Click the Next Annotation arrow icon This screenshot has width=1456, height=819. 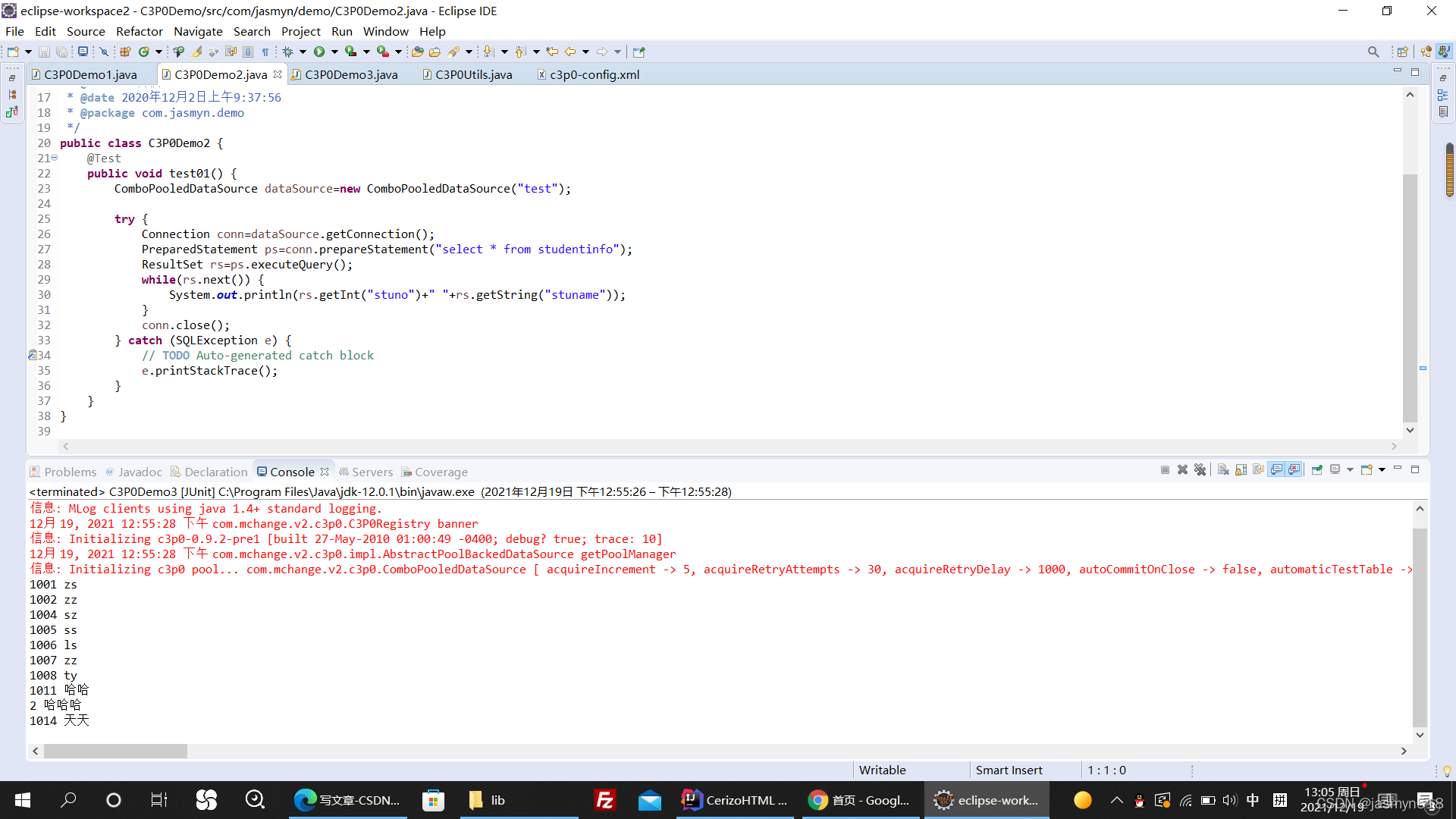click(488, 52)
